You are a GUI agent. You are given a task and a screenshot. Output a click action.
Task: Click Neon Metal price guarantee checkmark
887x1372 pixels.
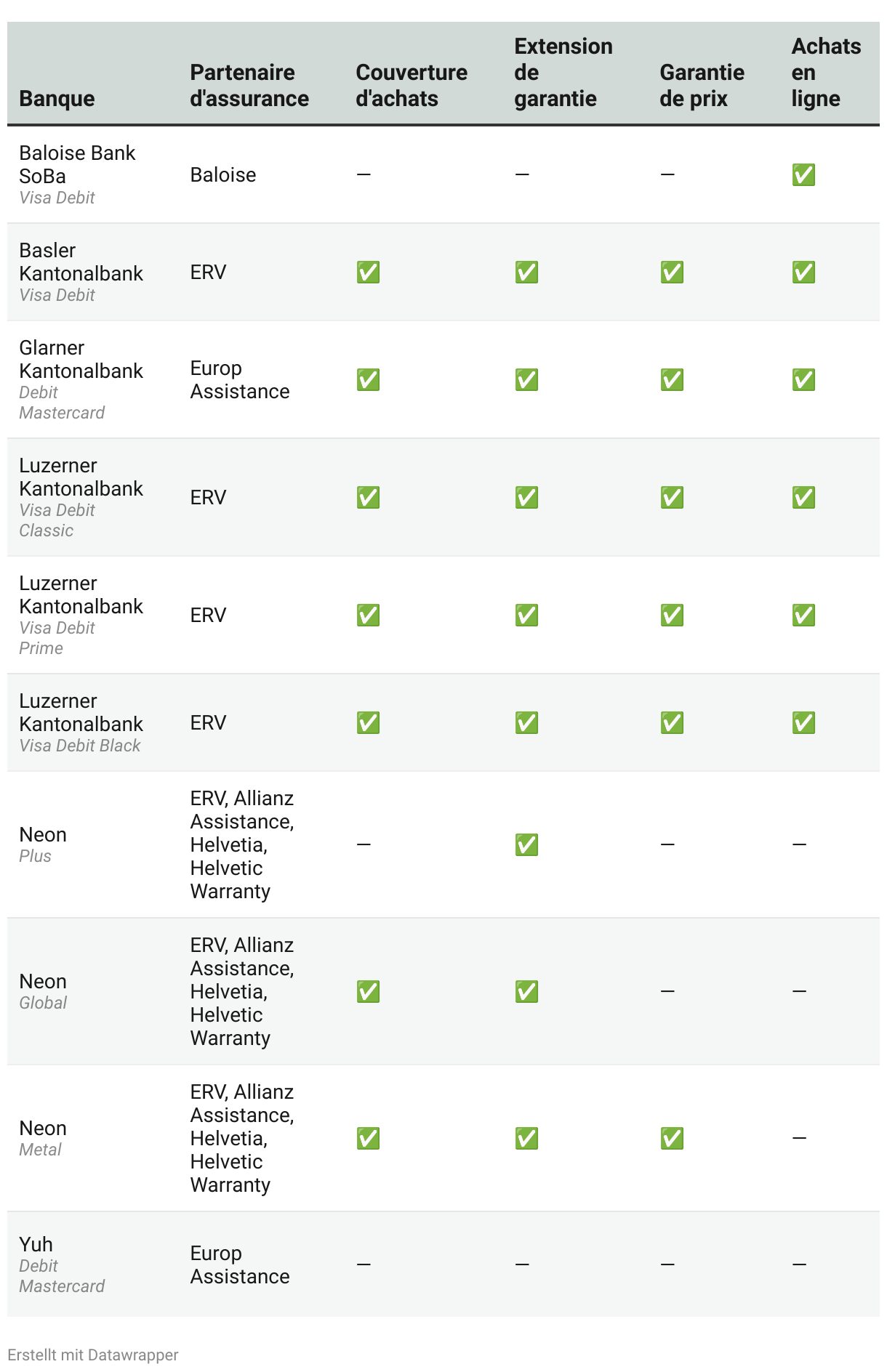(672, 1139)
